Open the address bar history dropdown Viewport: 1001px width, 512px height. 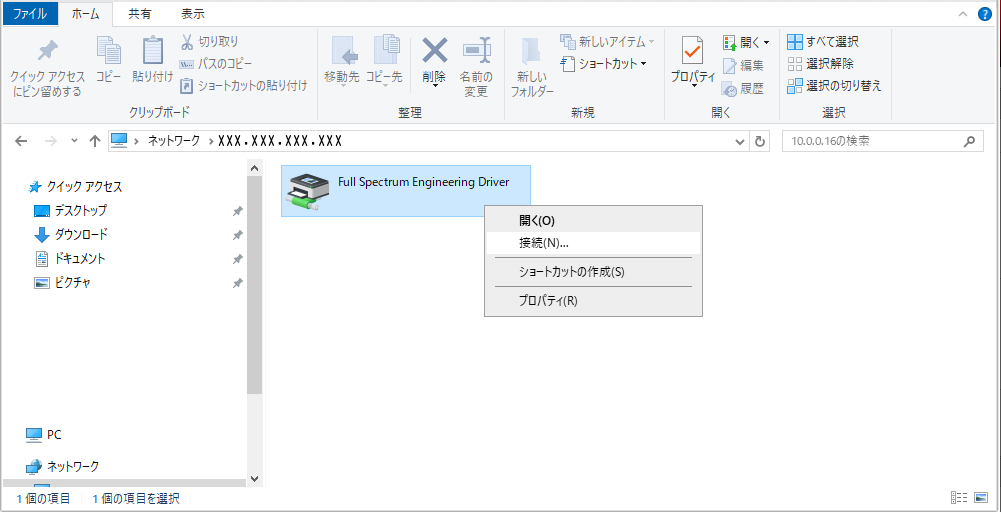[x=741, y=141]
